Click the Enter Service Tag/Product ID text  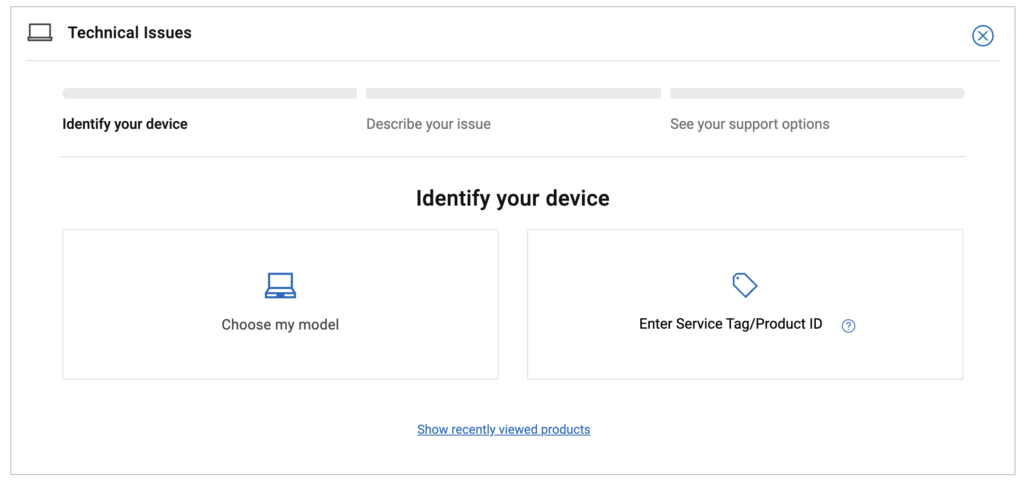click(x=731, y=324)
